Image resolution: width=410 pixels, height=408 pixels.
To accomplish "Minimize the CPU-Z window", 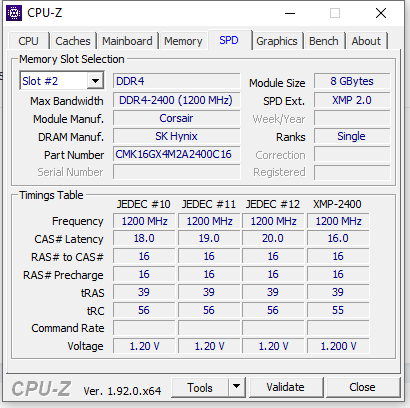I will point(290,13).
